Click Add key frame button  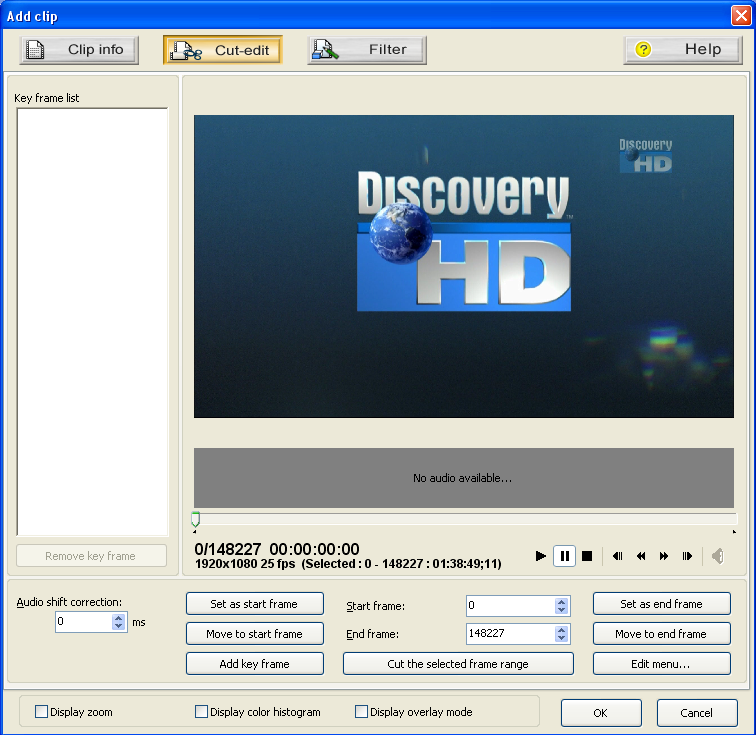255,664
